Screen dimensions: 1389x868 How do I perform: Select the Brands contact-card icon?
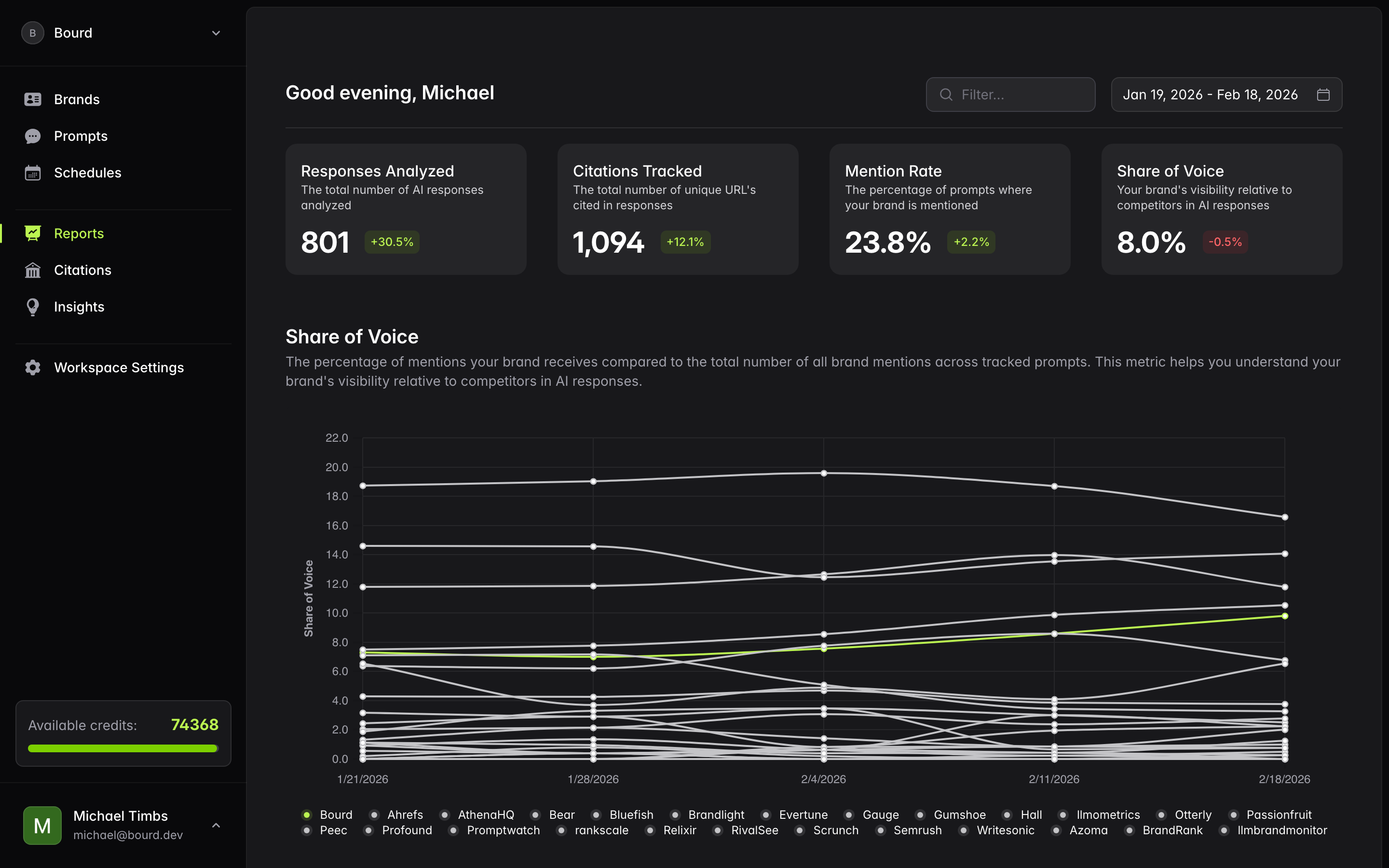pos(33,99)
